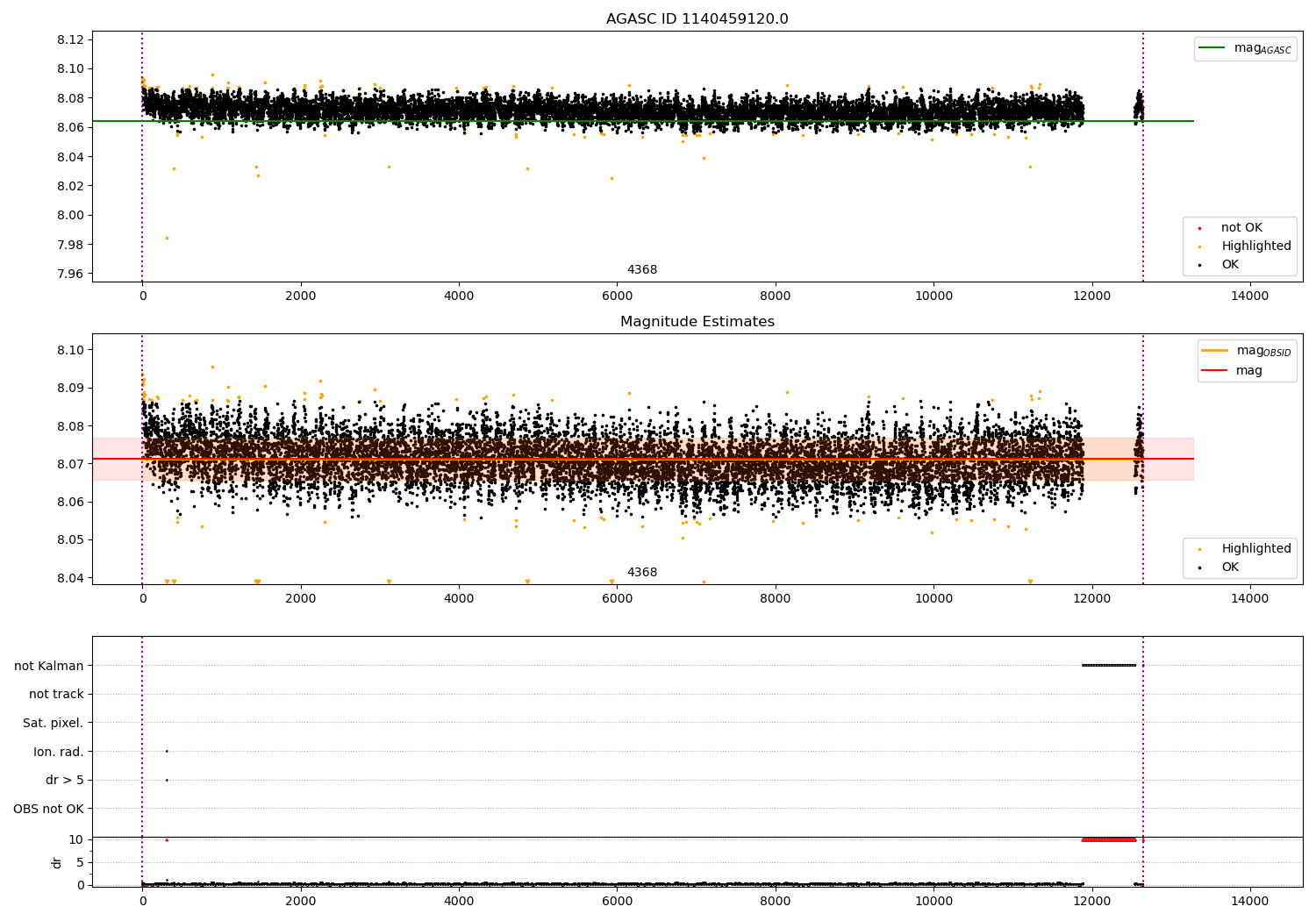Click the 4368 label in the middle plot
Image resolution: width=1316 pixels, height=921 pixels.
[641, 573]
